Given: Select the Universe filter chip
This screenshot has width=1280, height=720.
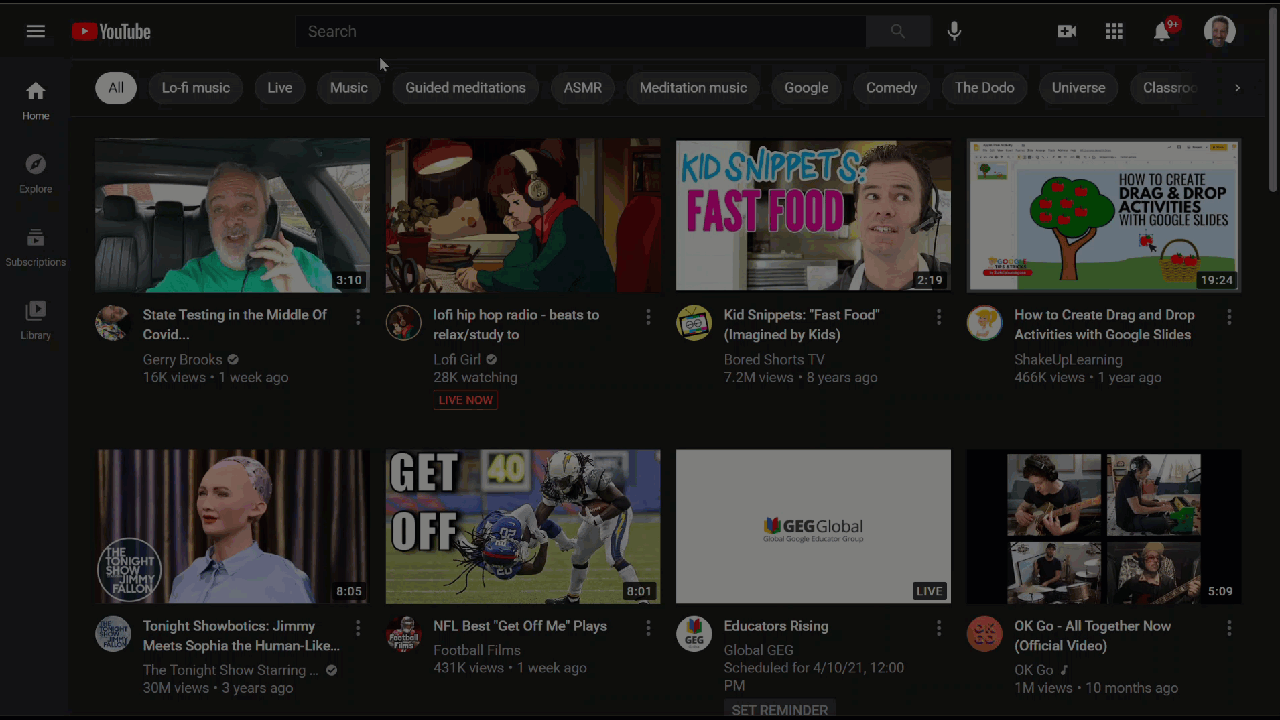Looking at the screenshot, I should tap(1078, 88).
